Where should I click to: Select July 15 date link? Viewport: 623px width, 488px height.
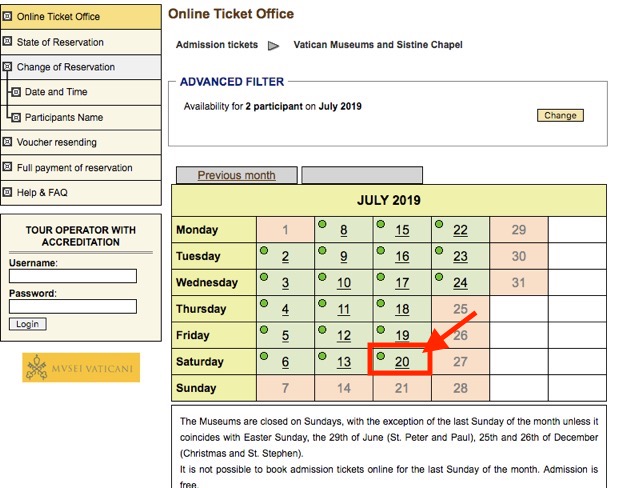tap(402, 230)
